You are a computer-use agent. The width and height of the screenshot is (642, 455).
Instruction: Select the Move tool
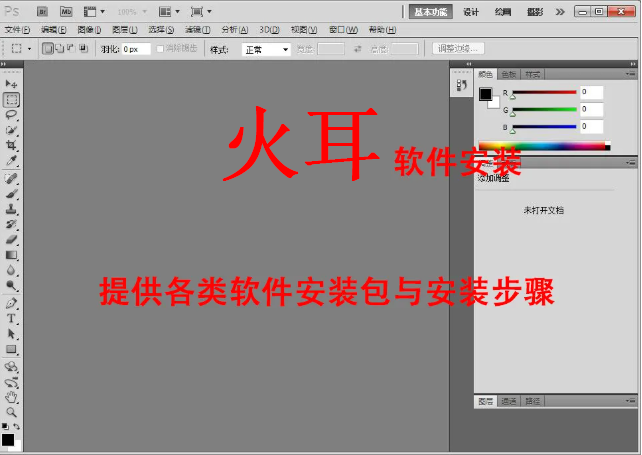[11, 84]
